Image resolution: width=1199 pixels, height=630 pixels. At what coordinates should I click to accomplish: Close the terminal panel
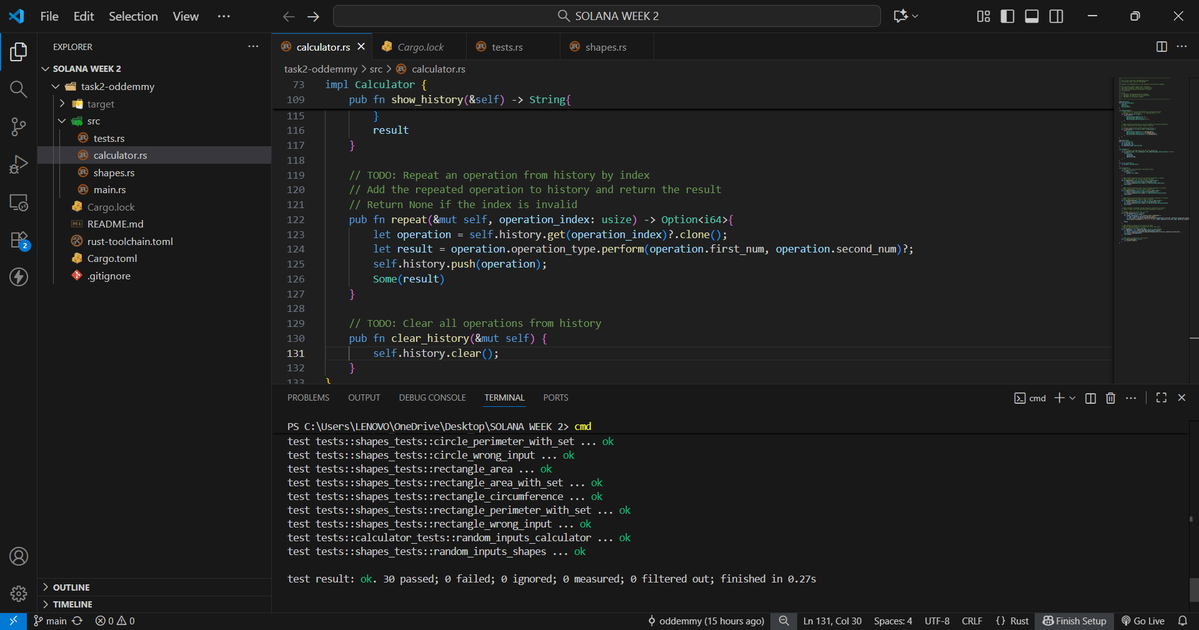point(1181,398)
